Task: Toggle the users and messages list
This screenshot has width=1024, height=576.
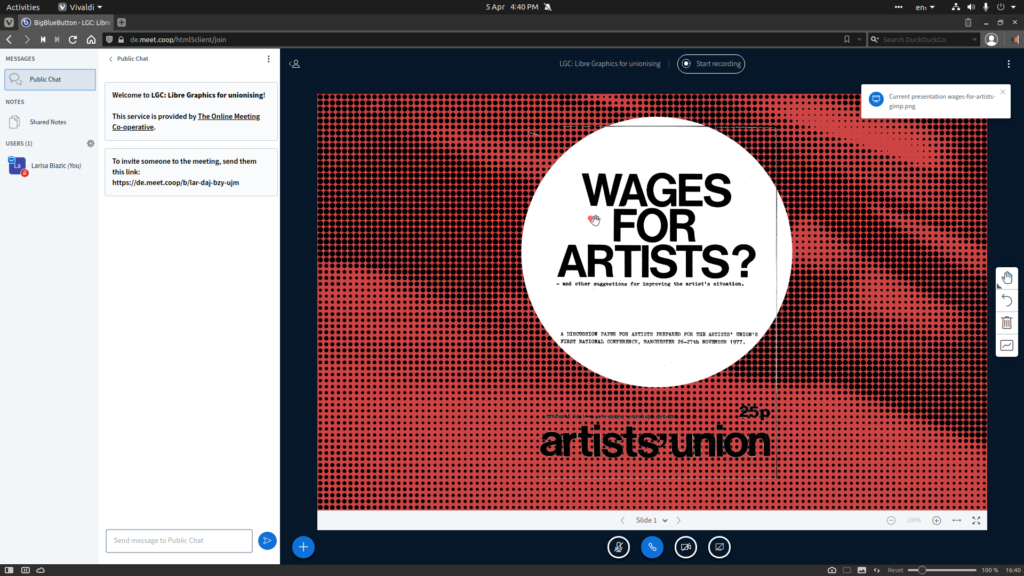Action: 295,64
